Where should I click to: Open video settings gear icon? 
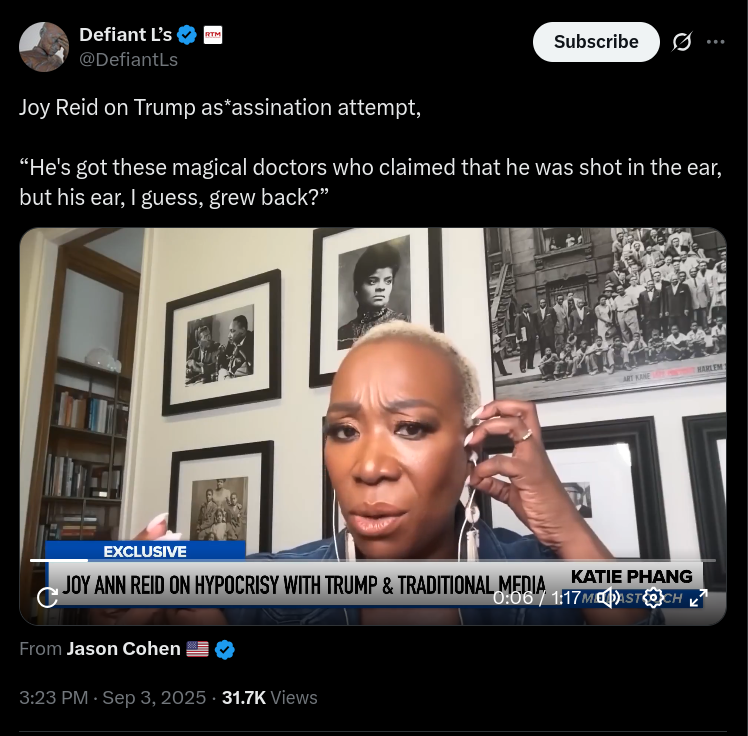pyautogui.click(x=653, y=597)
